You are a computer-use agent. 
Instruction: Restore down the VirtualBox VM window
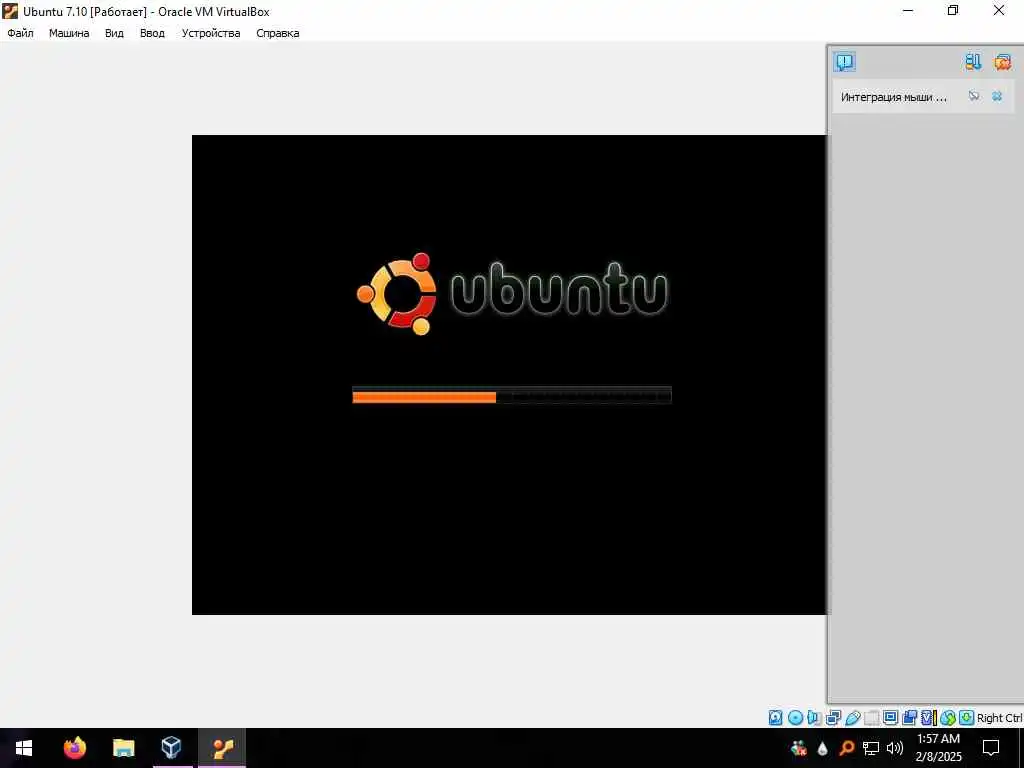(x=953, y=11)
